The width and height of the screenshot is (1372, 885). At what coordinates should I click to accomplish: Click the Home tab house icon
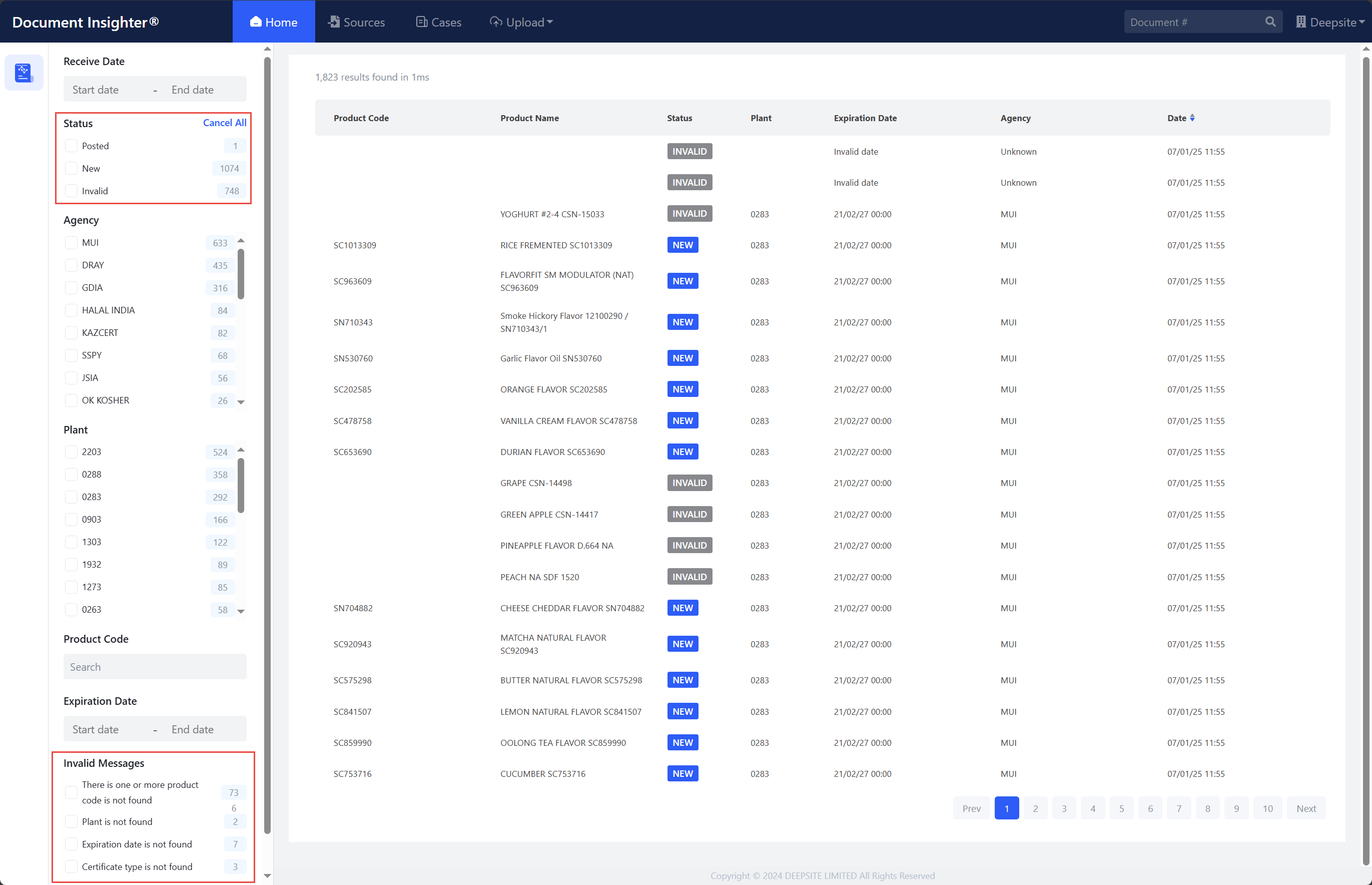[256, 22]
